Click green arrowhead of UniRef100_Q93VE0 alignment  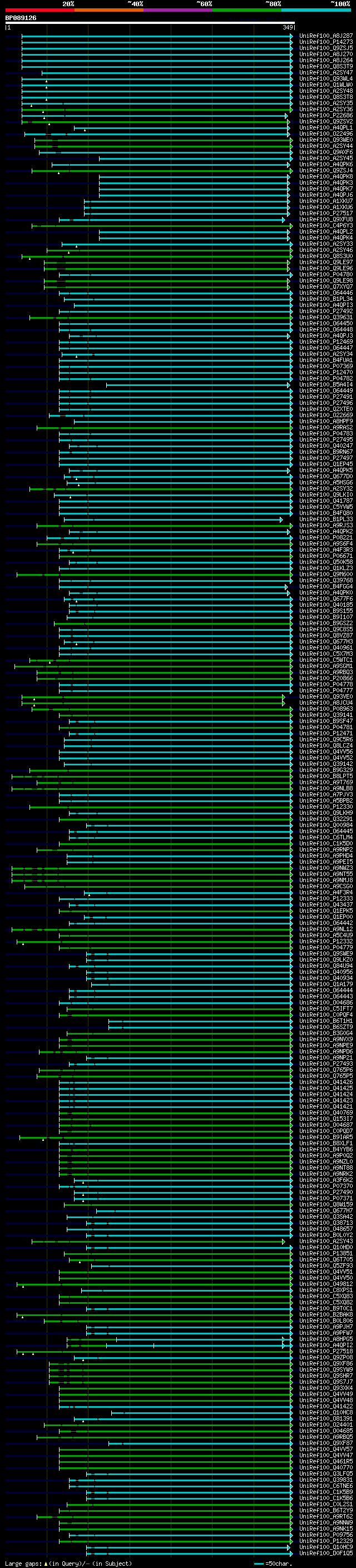(284, 696)
